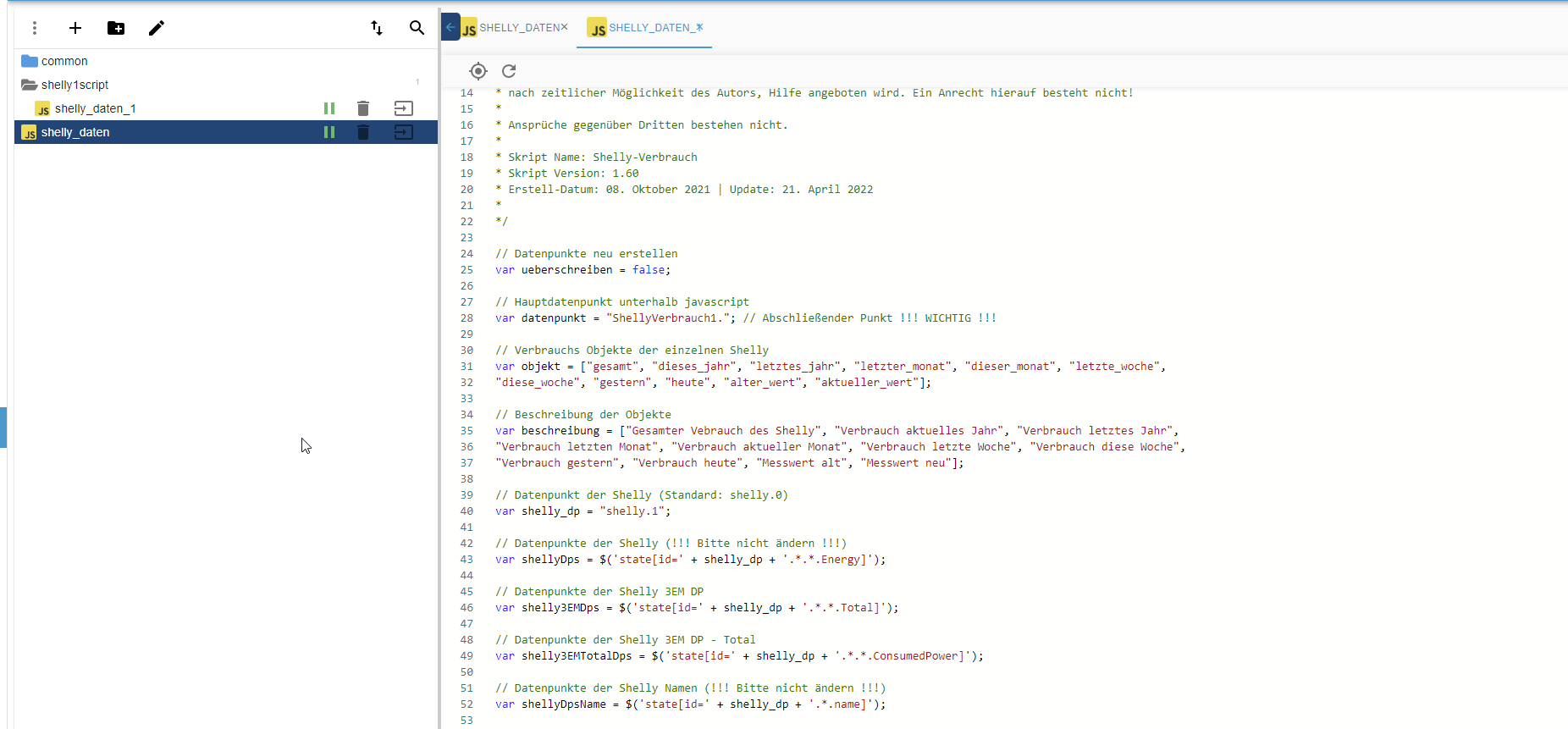The height and width of the screenshot is (729, 1568).
Task: Close the SHELLY_DATEN_1 tab
Action: point(699,27)
